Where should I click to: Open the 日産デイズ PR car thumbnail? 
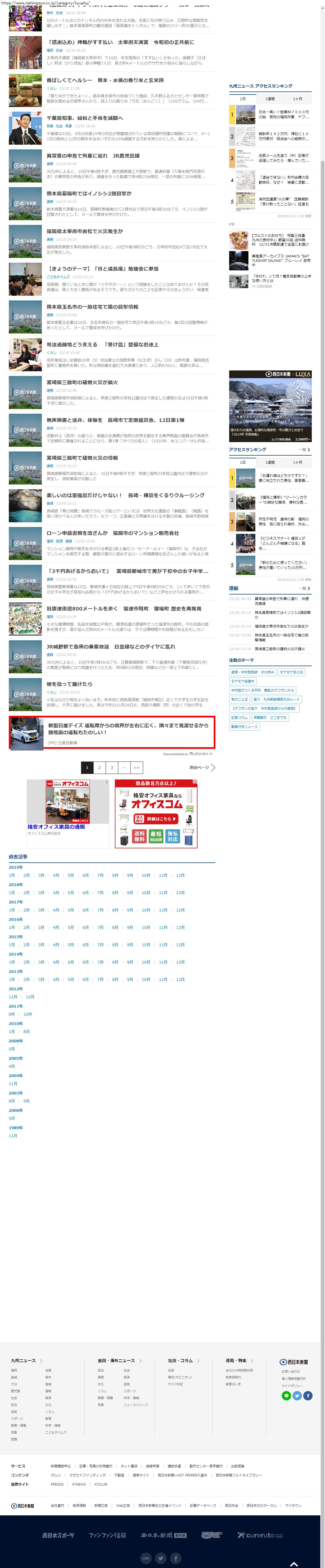coord(26,733)
